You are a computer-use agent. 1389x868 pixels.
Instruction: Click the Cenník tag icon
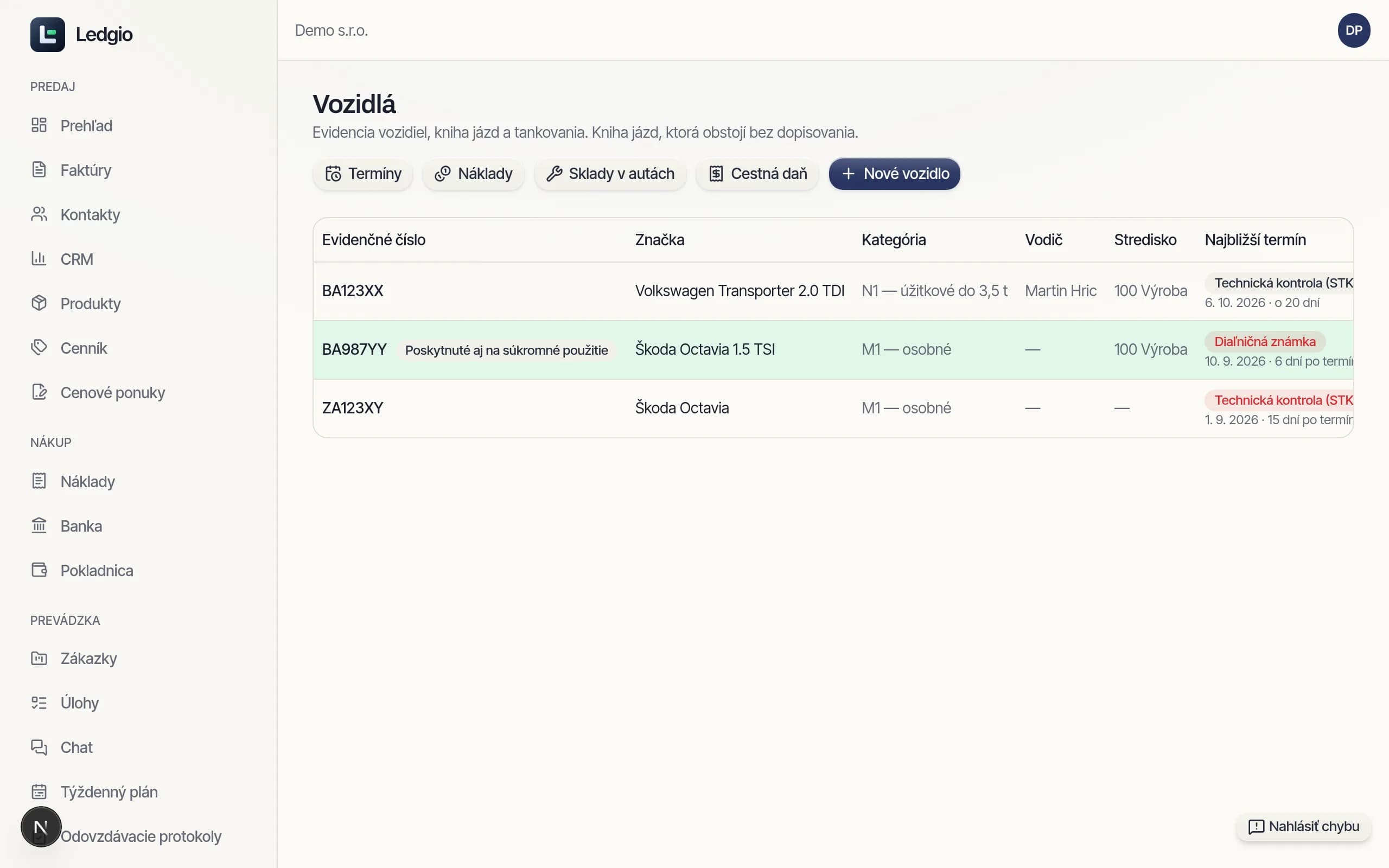click(39, 348)
